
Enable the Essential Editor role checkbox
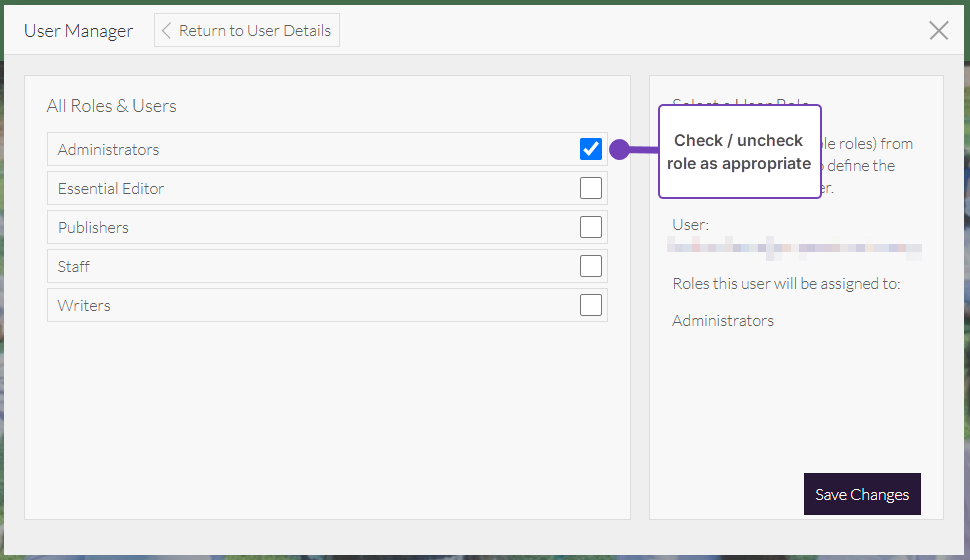click(591, 188)
